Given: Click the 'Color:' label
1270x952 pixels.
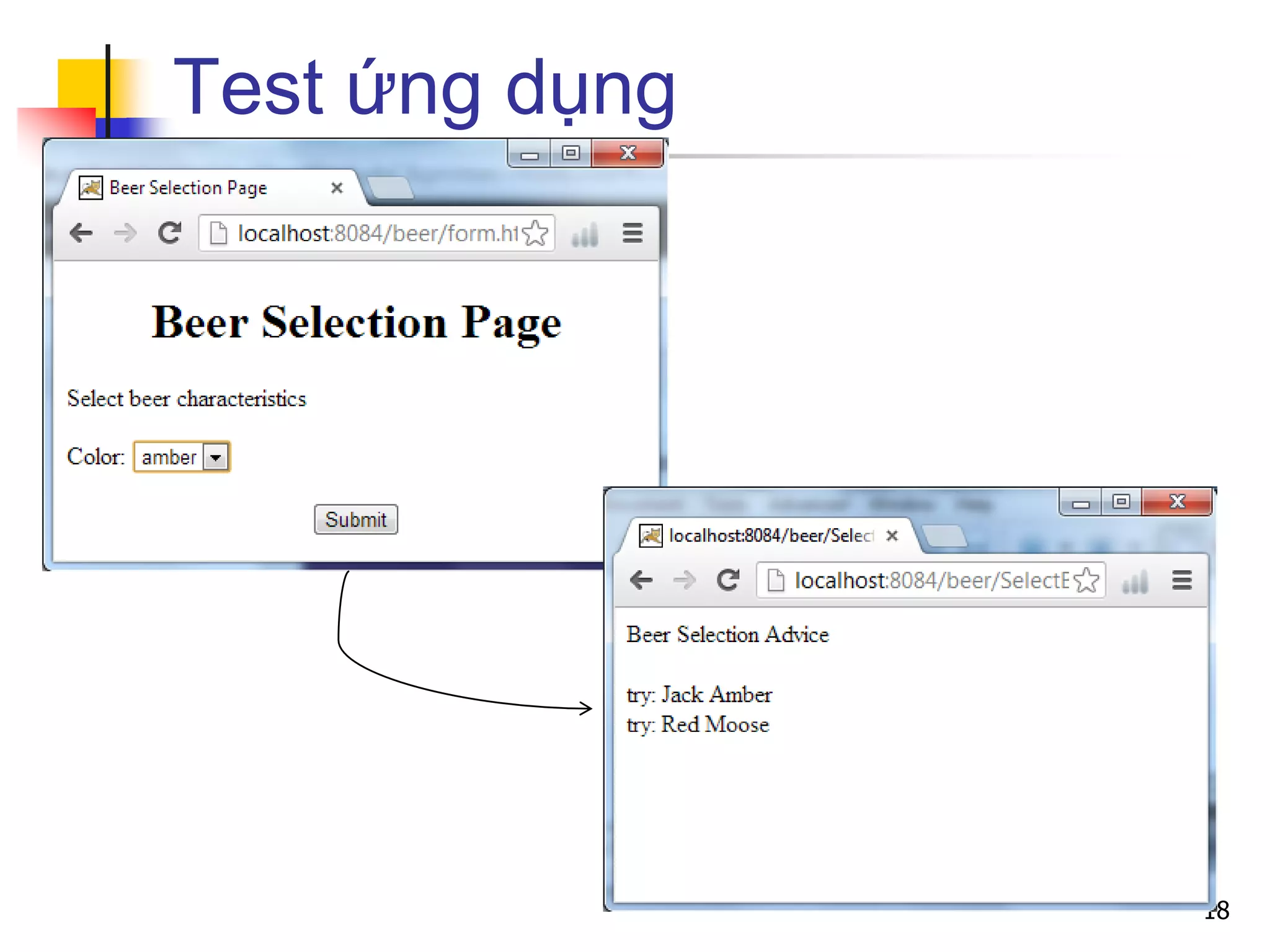Looking at the screenshot, I should pos(95,457).
